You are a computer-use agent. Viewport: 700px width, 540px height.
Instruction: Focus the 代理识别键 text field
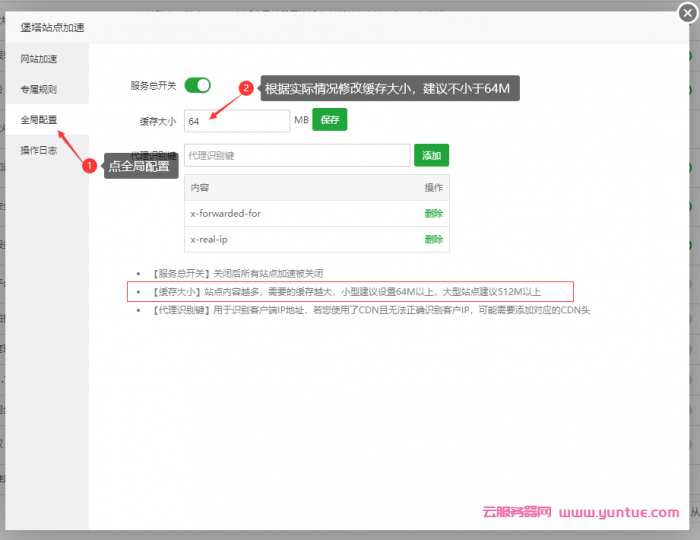tap(297, 156)
